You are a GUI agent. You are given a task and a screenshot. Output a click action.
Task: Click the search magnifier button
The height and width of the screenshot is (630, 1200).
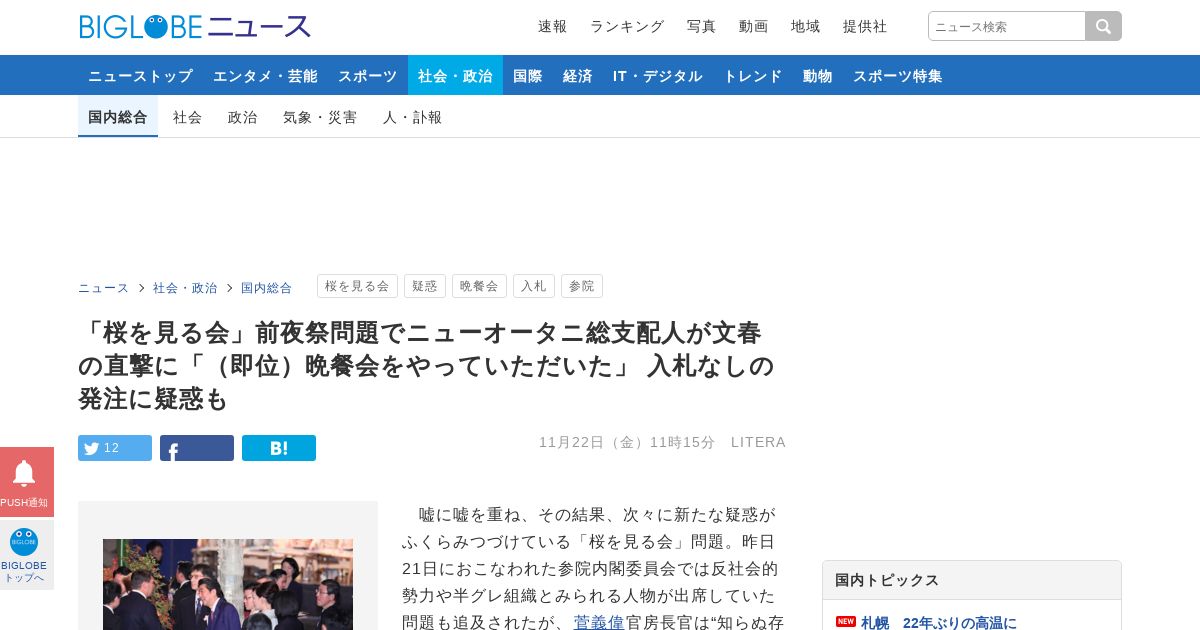[x=1104, y=26]
